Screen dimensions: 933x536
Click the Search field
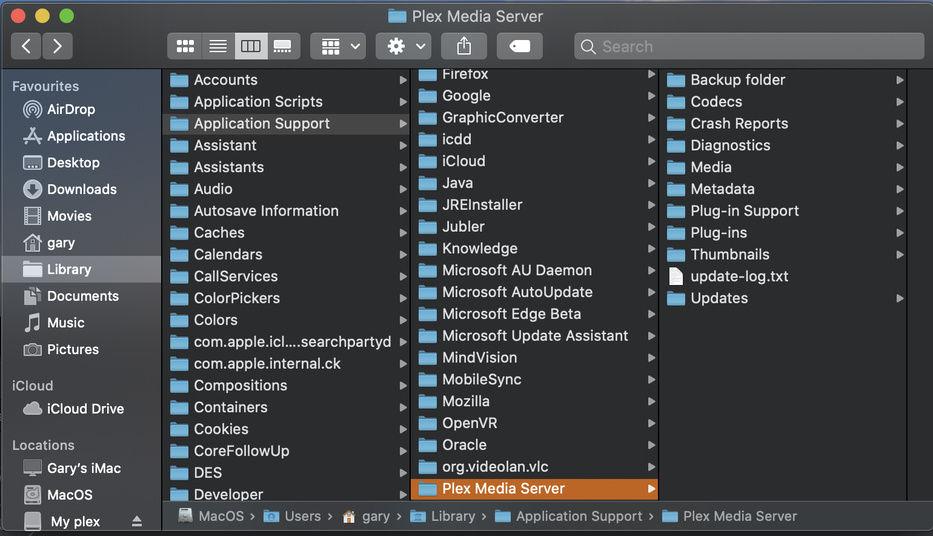point(750,46)
